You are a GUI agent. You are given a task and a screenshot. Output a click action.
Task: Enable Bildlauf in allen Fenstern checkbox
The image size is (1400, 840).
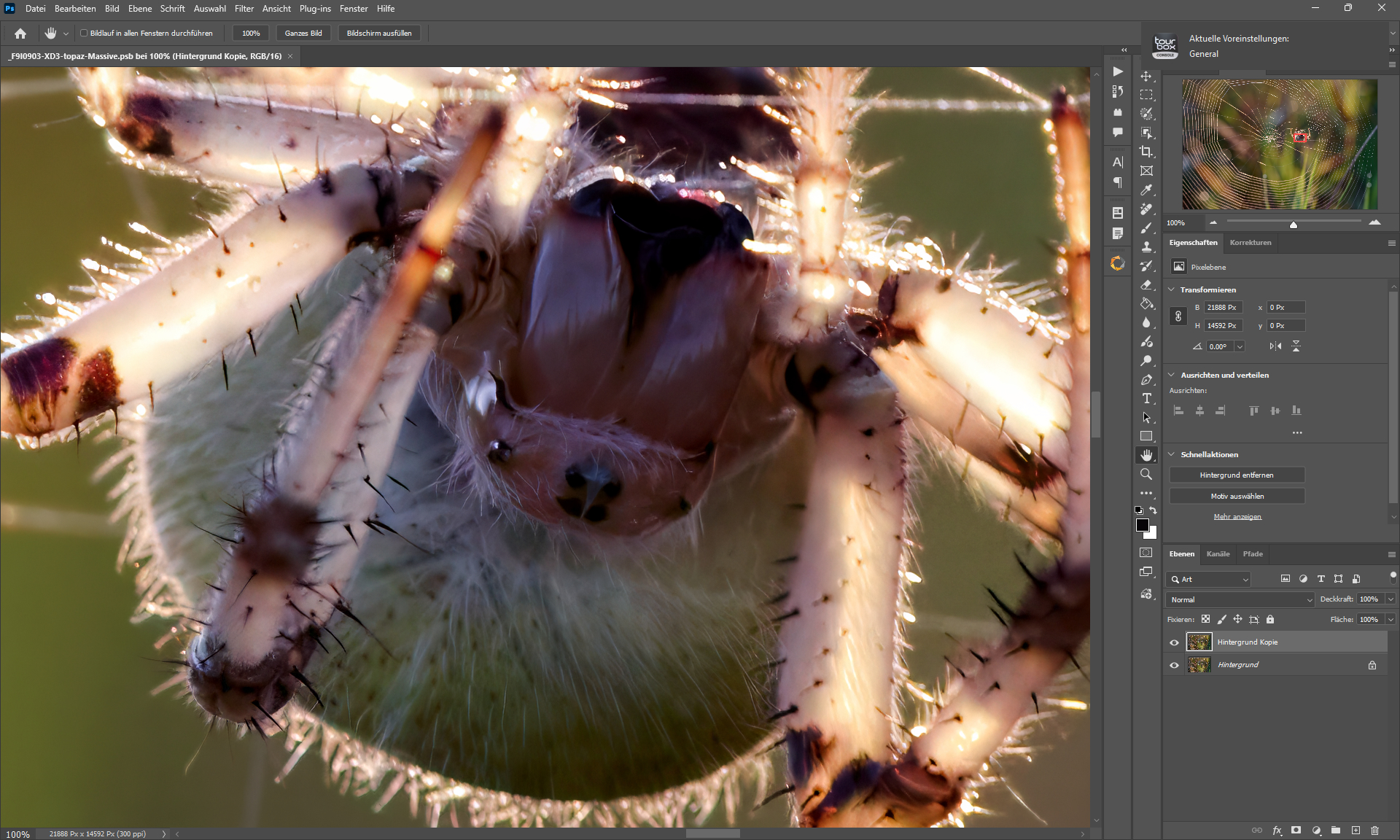pyautogui.click(x=84, y=33)
